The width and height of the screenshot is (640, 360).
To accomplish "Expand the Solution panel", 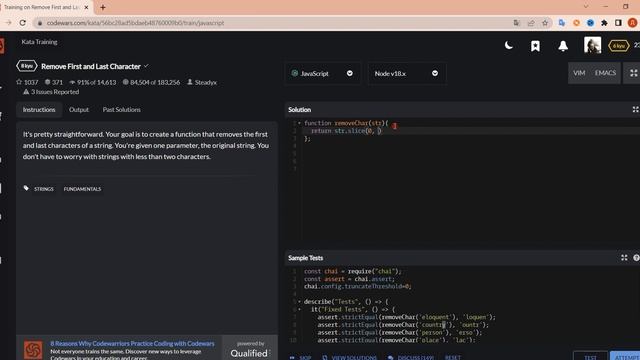I will coord(635,109).
